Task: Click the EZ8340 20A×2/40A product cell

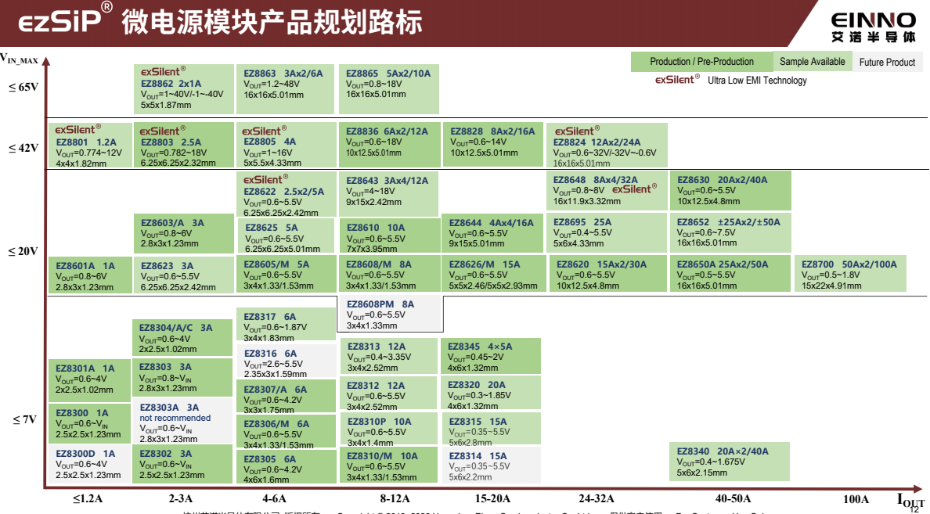Action: (729, 461)
